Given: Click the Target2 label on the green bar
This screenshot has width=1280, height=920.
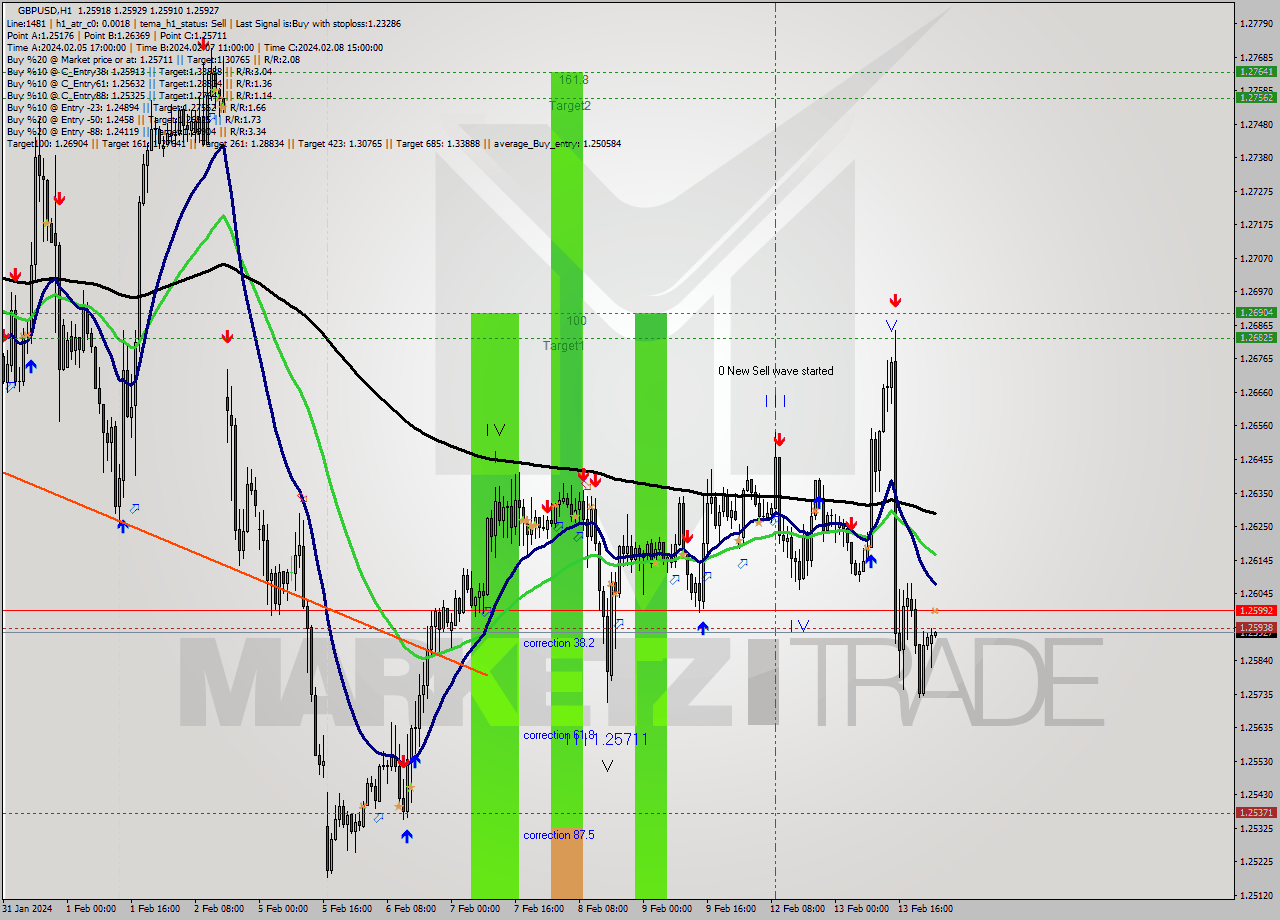Looking at the screenshot, I should click(x=570, y=106).
